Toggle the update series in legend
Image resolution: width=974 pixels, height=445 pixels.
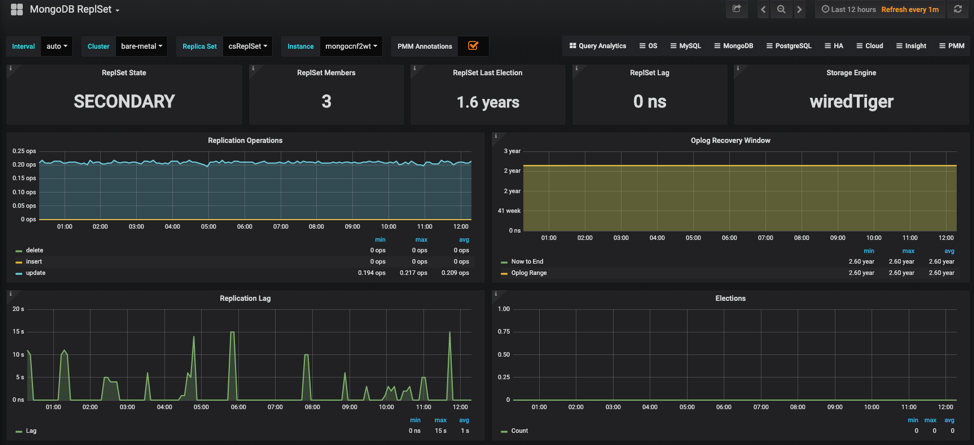[x=35, y=273]
